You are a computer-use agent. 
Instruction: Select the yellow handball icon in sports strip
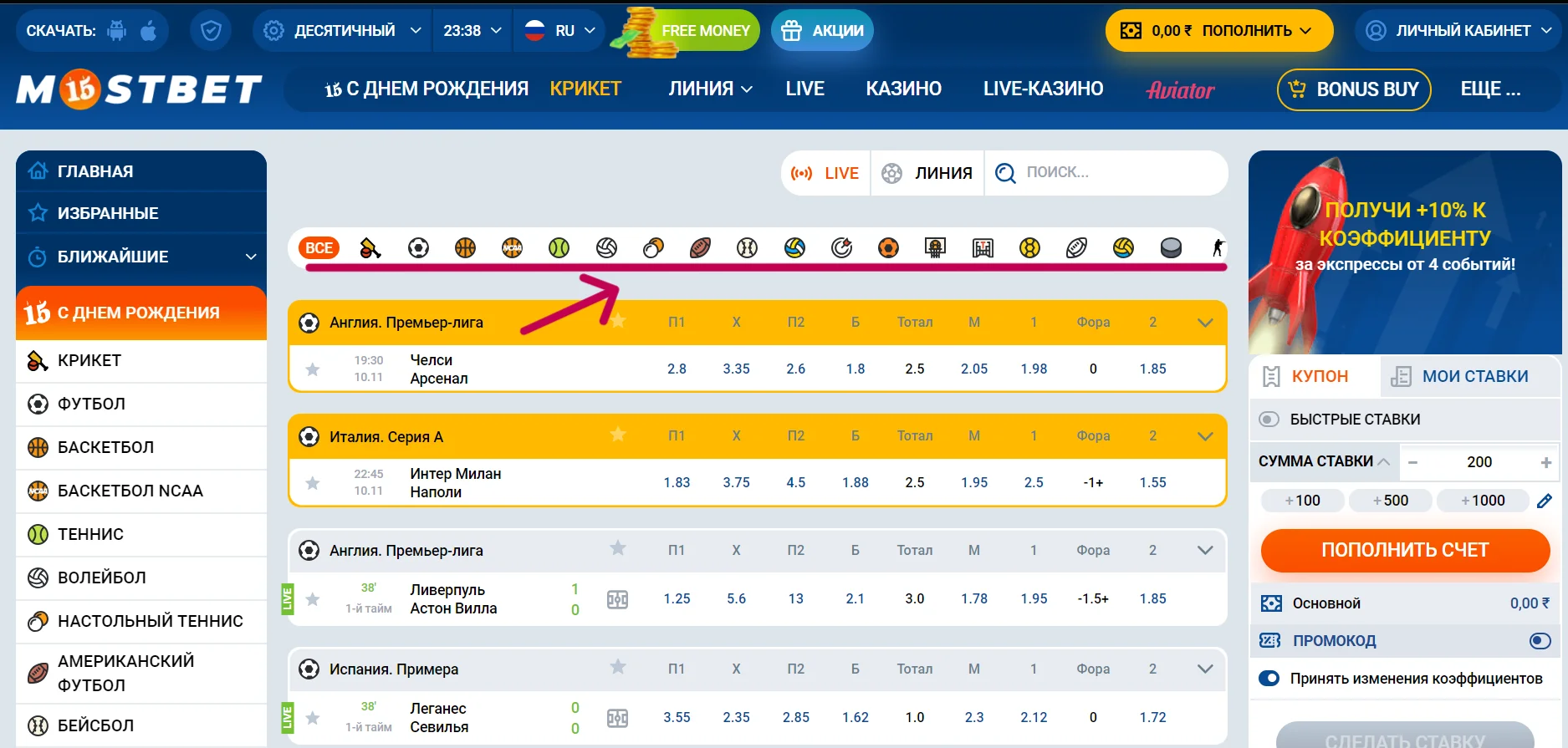pos(1029,248)
